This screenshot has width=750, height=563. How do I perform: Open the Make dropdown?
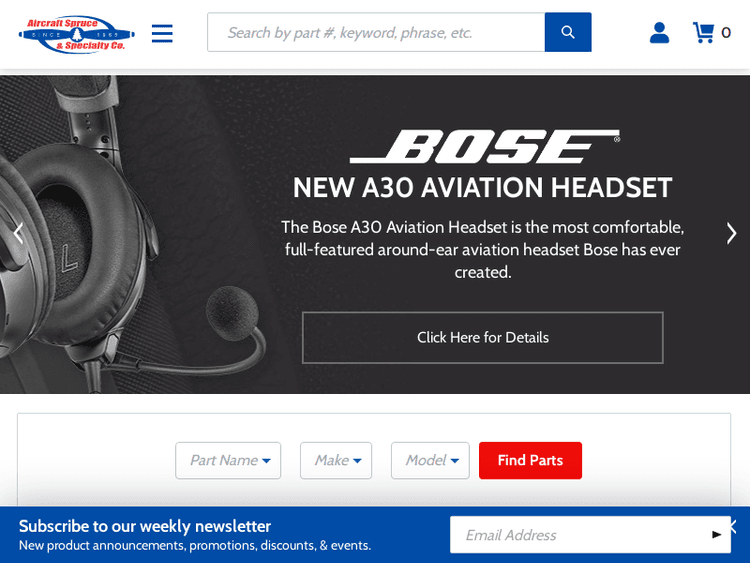336,460
